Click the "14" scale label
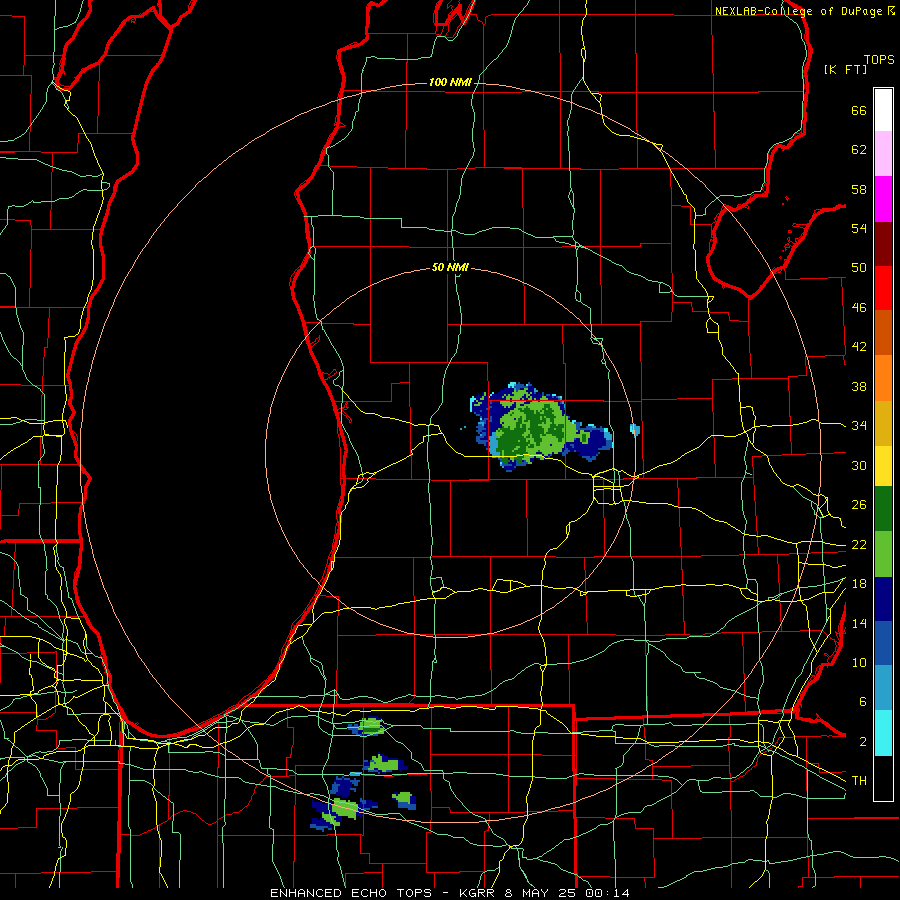The width and height of the screenshot is (900, 900). (x=859, y=623)
